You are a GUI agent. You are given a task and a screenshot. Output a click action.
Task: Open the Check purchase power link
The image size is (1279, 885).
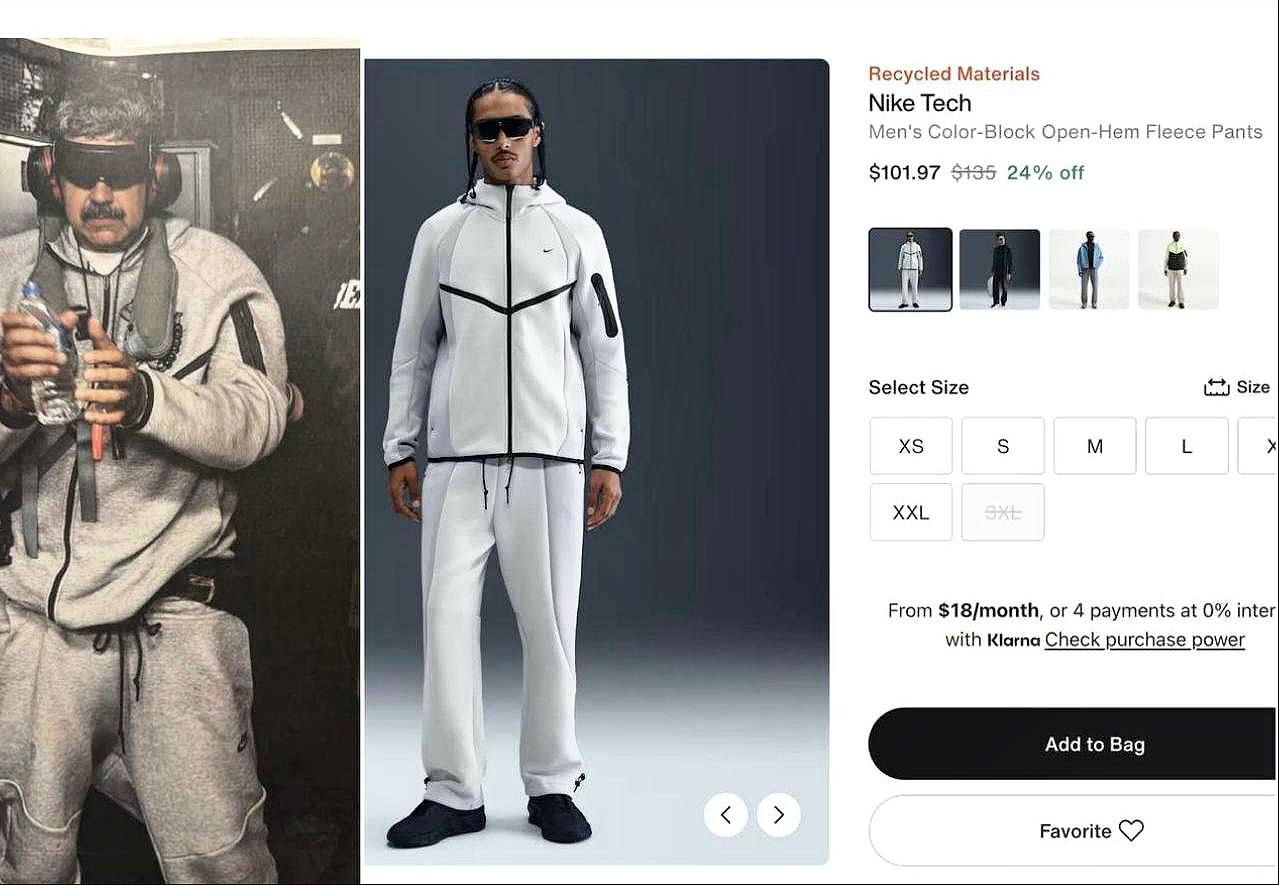[x=1143, y=639]
